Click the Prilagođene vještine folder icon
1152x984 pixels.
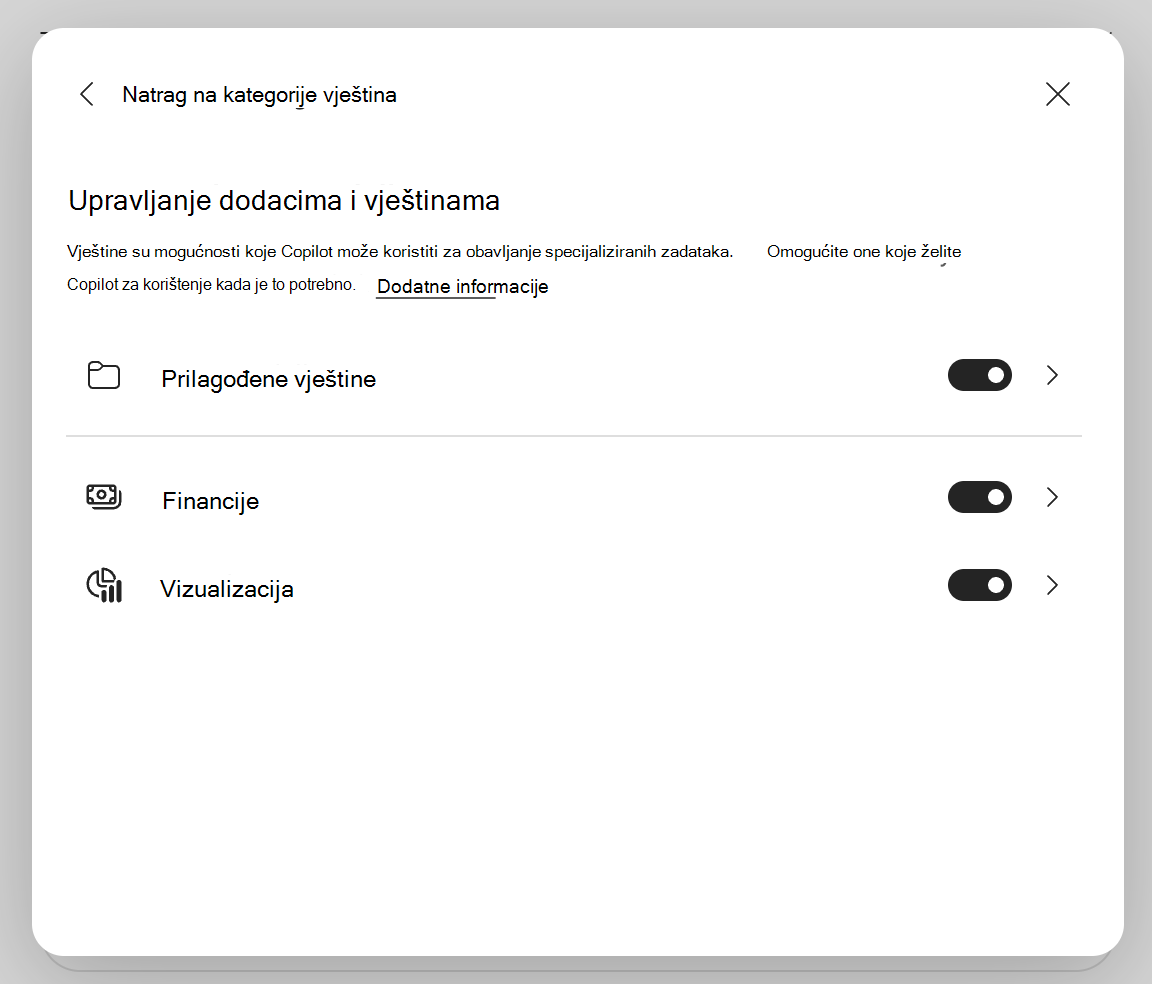104,376
